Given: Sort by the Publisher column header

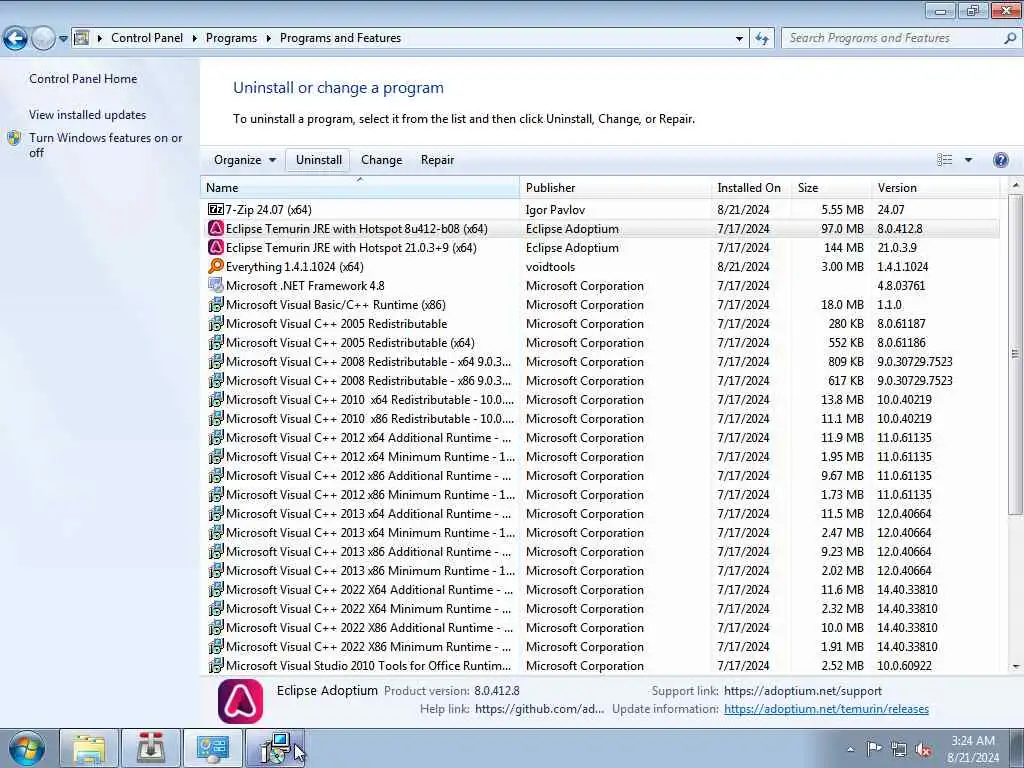Looking at the screenshot, I should pos(615,187).
